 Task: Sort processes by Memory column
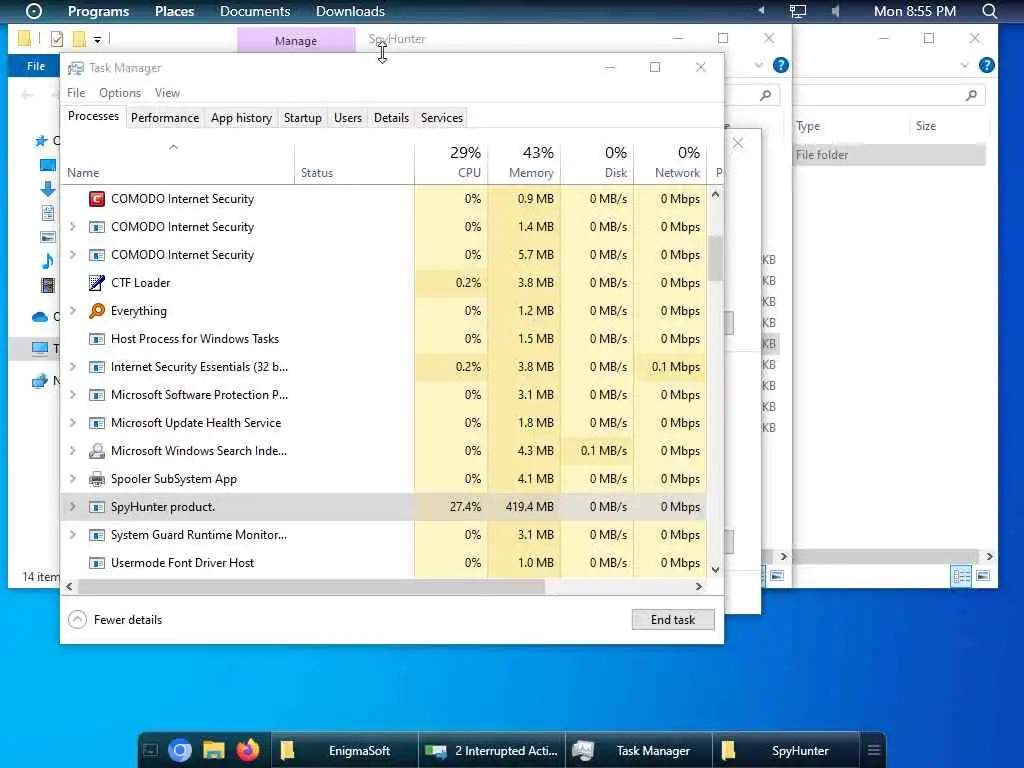tap(524, 161)
